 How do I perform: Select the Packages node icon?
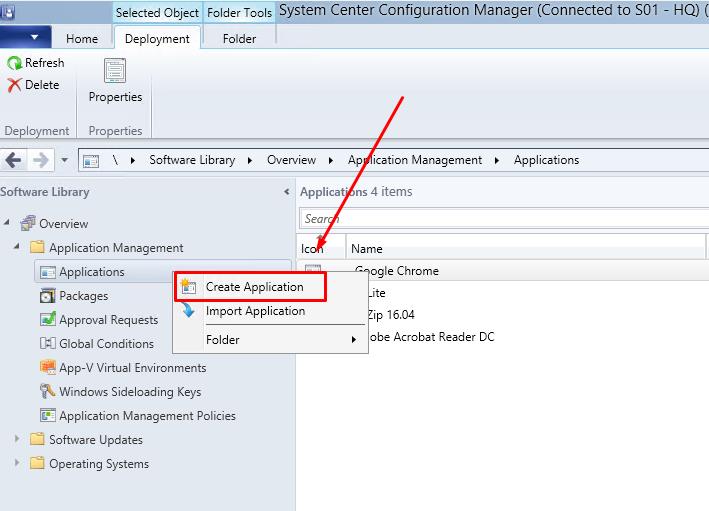(47, 296)
